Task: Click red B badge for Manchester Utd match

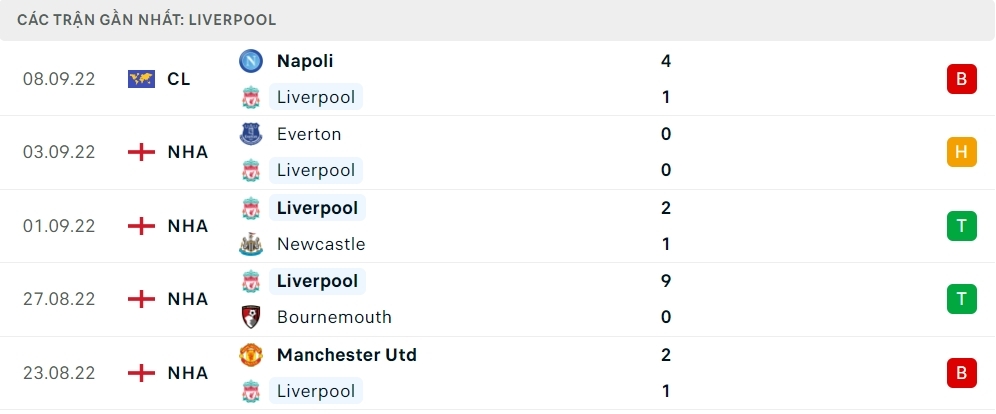Action: tap(961, 373)
